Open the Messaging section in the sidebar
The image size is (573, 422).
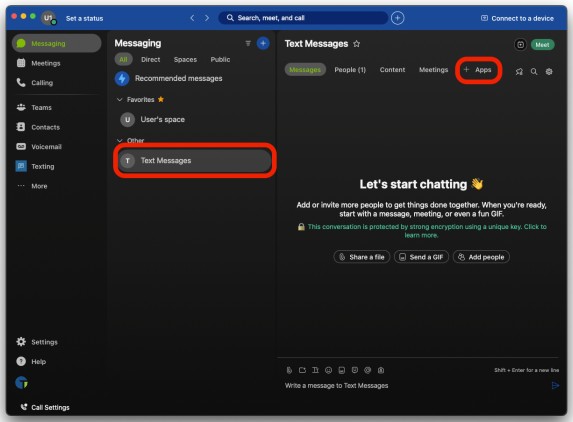pyautogui.click(x=57, y=43)
